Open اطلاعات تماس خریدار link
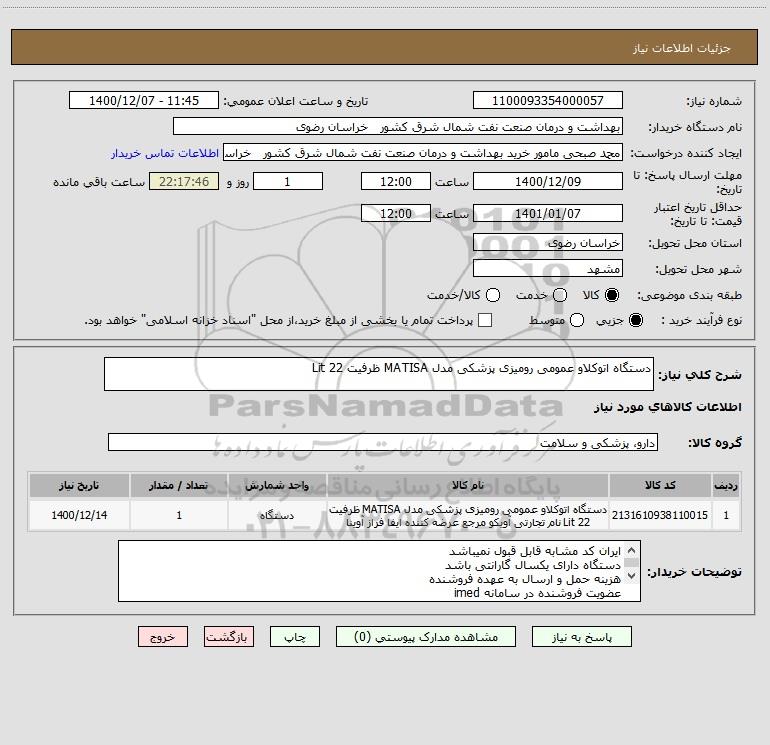The height and width of the screenshot is (745, 770). click(x=165, y=153)
